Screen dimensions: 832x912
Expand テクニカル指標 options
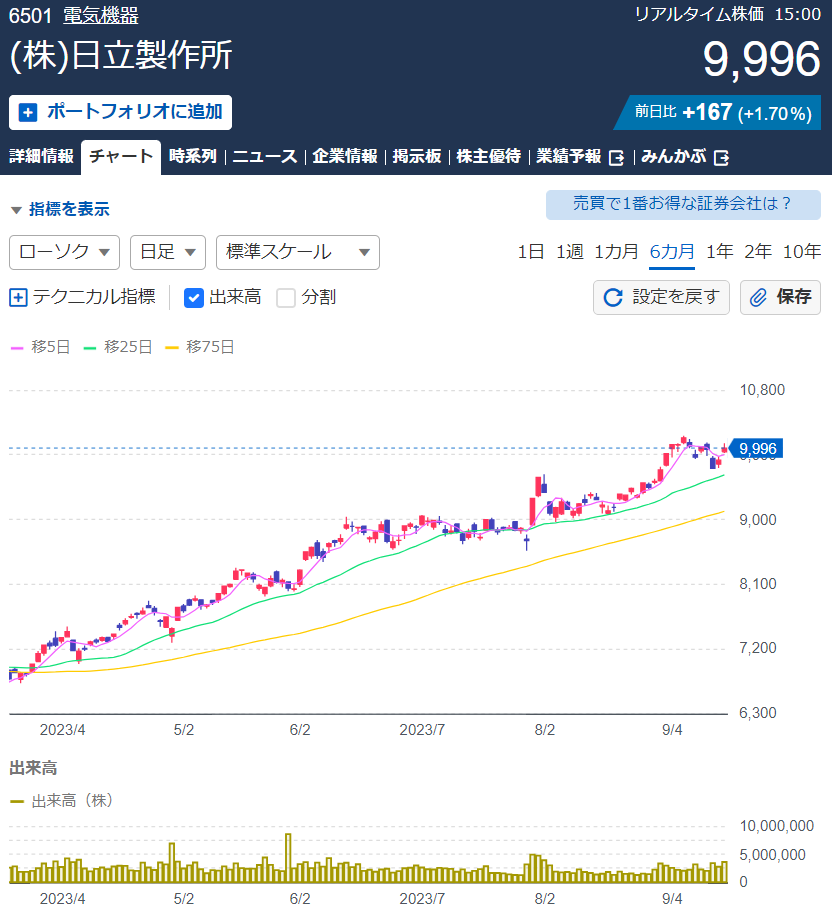[83, 297]
